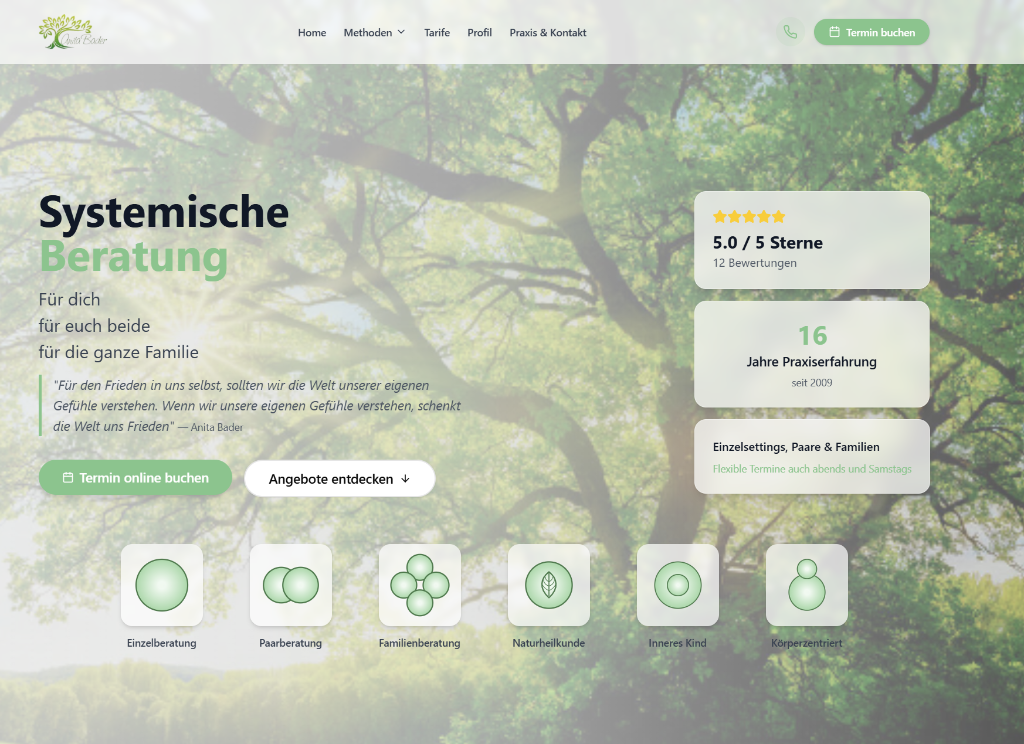The image size is (1024, 744).
Task: Open the Profil menu item
Action: pyautogui.click(x=479, y=32)
